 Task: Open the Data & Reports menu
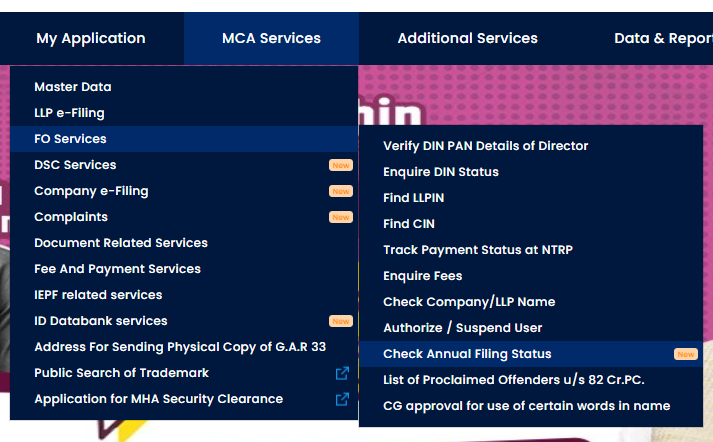(x=663, y=38)
